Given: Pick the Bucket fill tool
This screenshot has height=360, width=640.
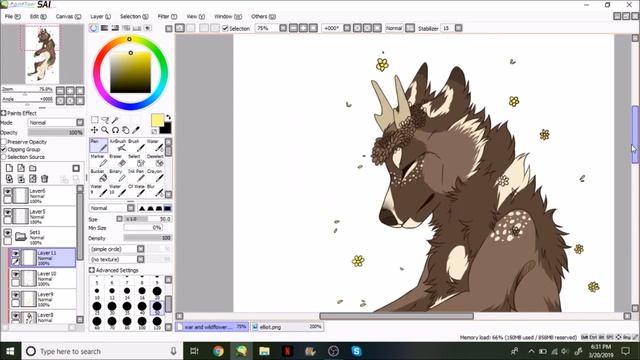Looking at the screenshot, I should (98, 176).
